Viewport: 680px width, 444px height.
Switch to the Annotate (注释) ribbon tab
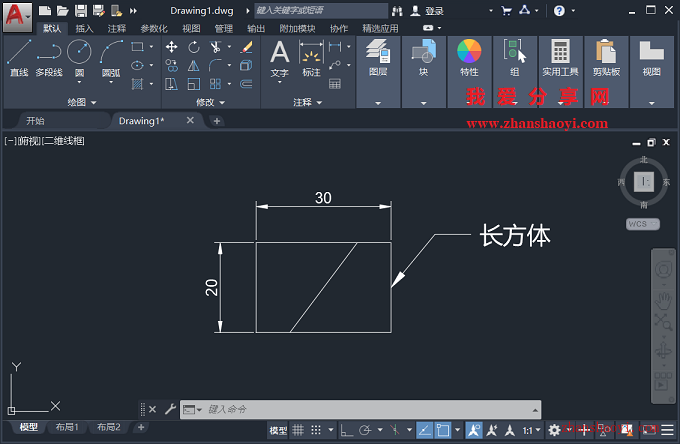(117, 28)
